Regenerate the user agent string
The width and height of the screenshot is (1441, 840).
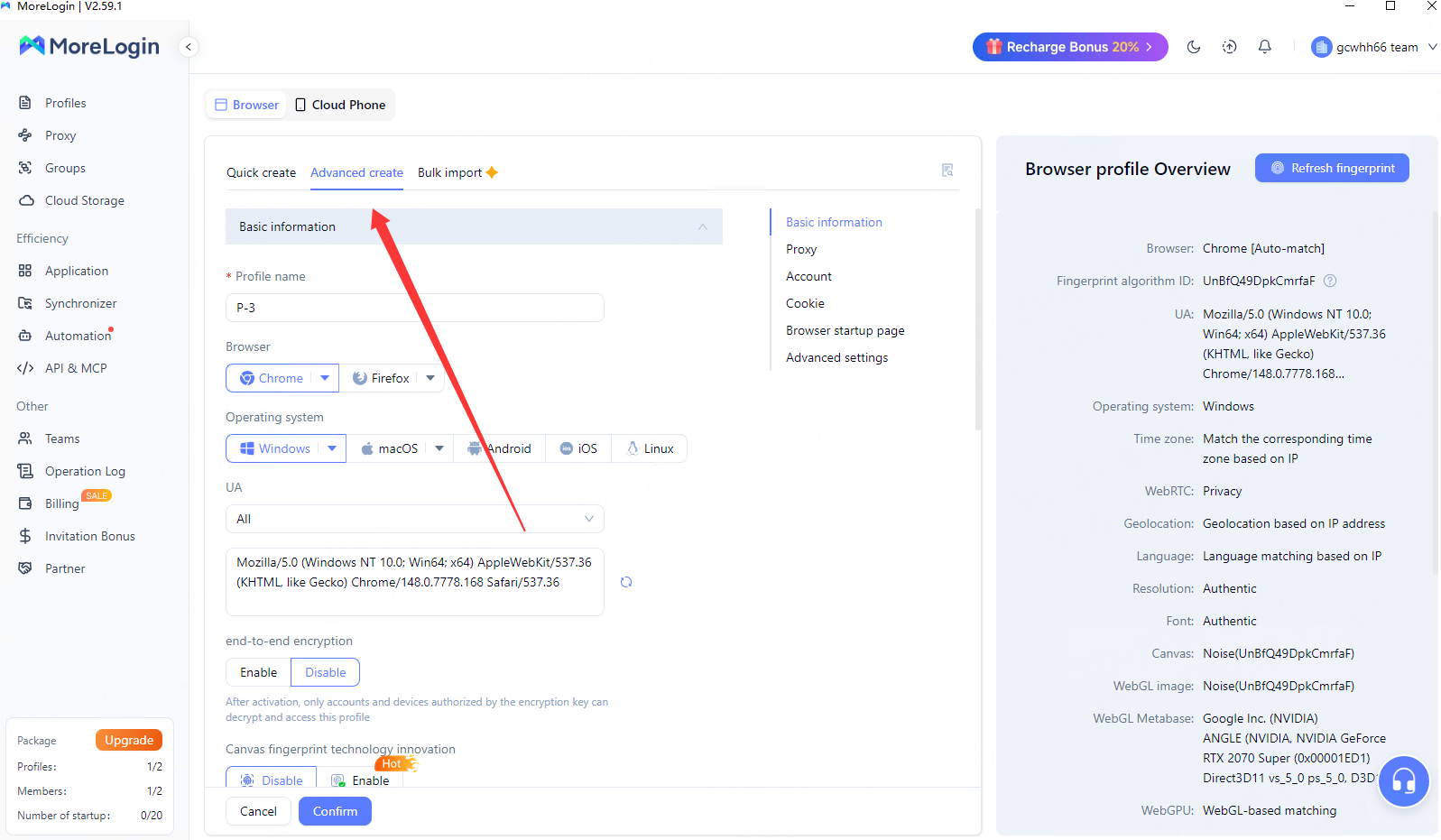point(626,582)
